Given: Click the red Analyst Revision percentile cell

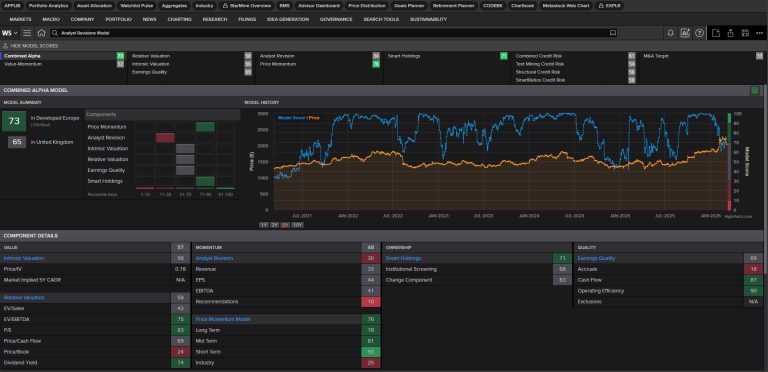Looking at the screenshot, I should pos(165,138).
